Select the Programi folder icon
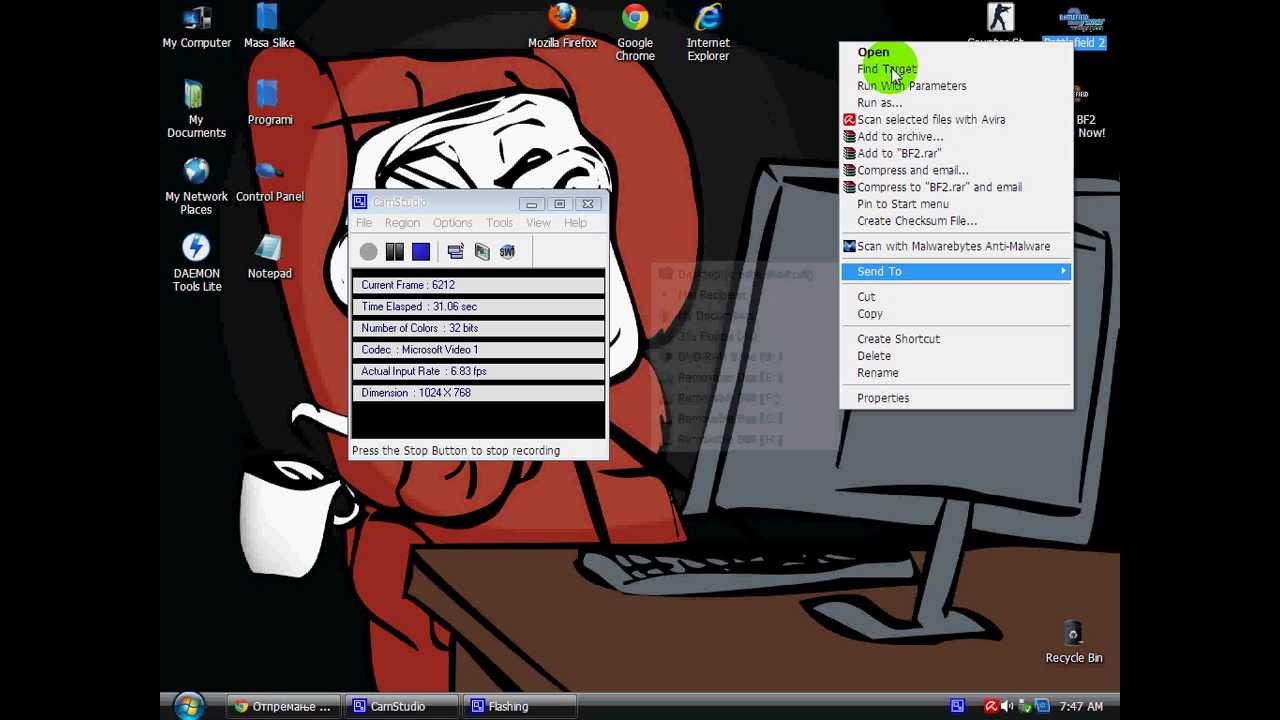The image size is (1280, 720). [x=269, y=104]
